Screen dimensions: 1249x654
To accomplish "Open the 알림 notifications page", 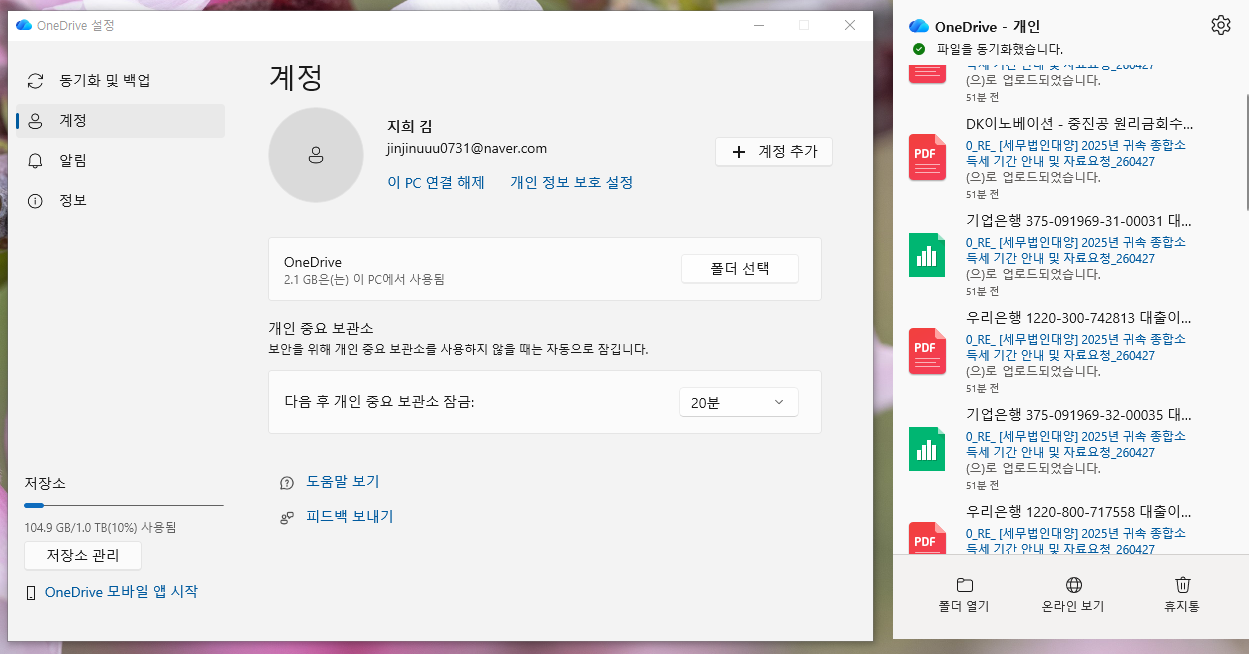I will click(x=120, y=161).
